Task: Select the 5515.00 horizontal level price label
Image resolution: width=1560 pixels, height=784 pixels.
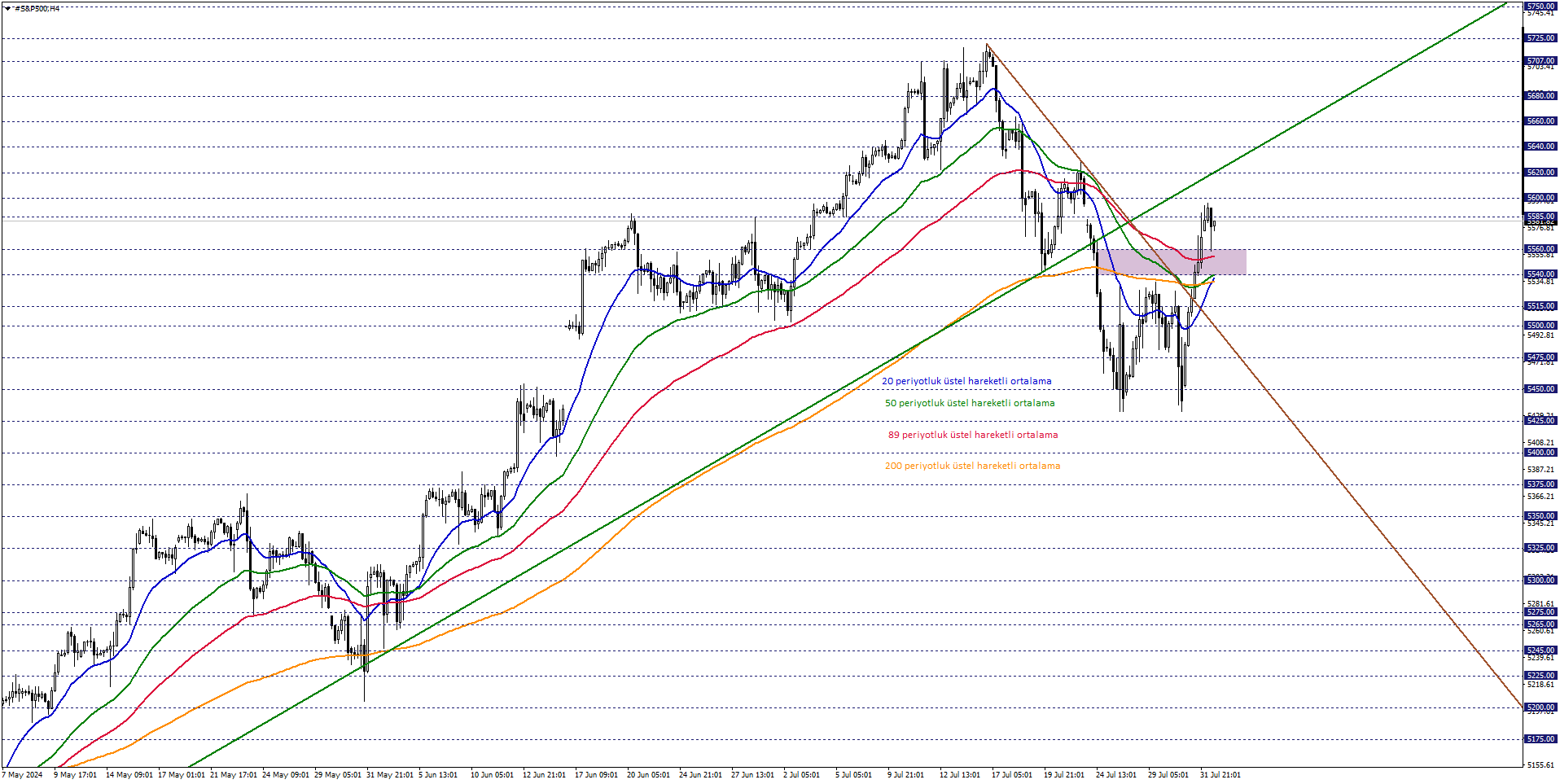Action: coord(1540,306)
